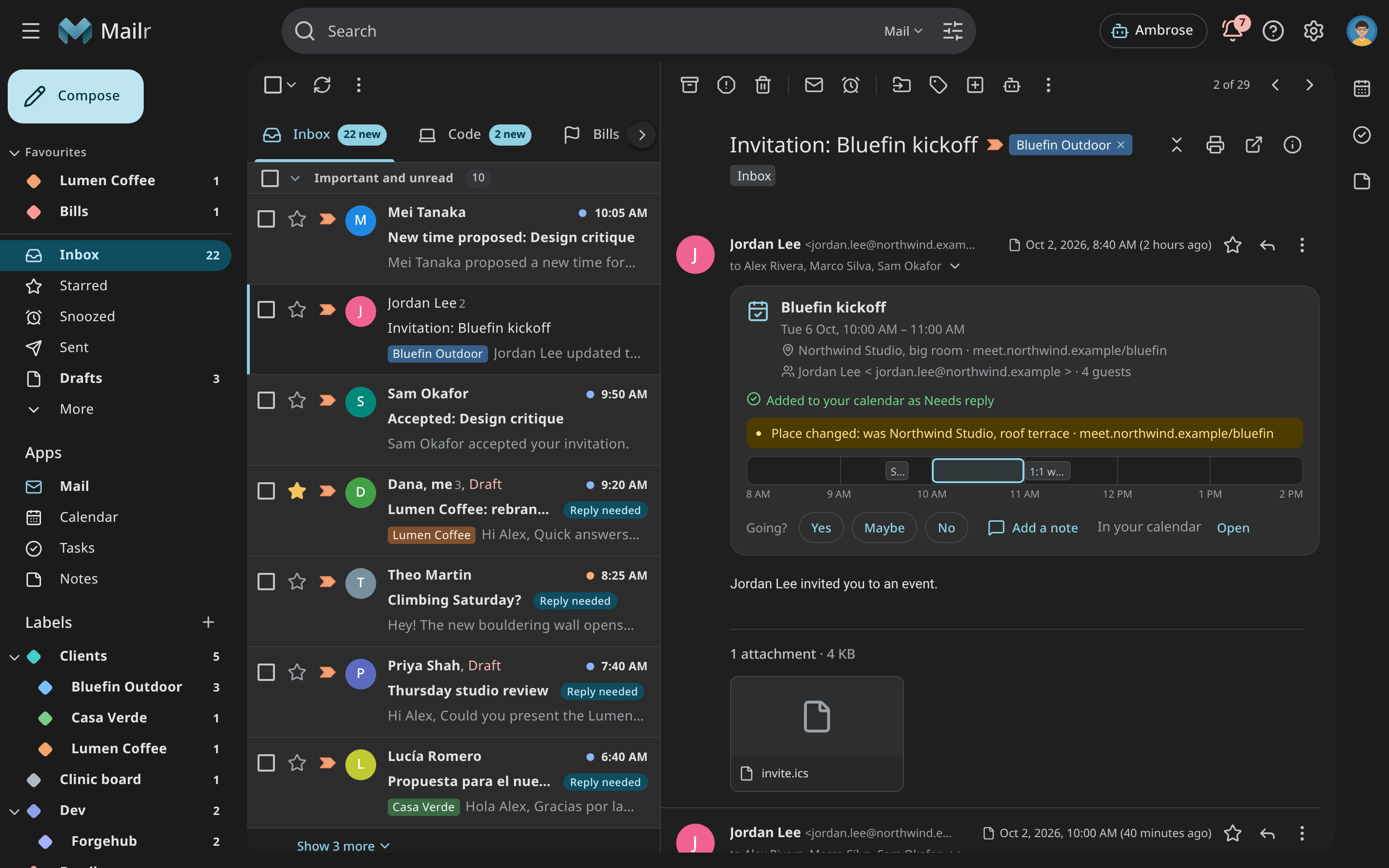The image size is (1389, 868).
Task: Star the Priya Shah email
Action: (297, 672)
